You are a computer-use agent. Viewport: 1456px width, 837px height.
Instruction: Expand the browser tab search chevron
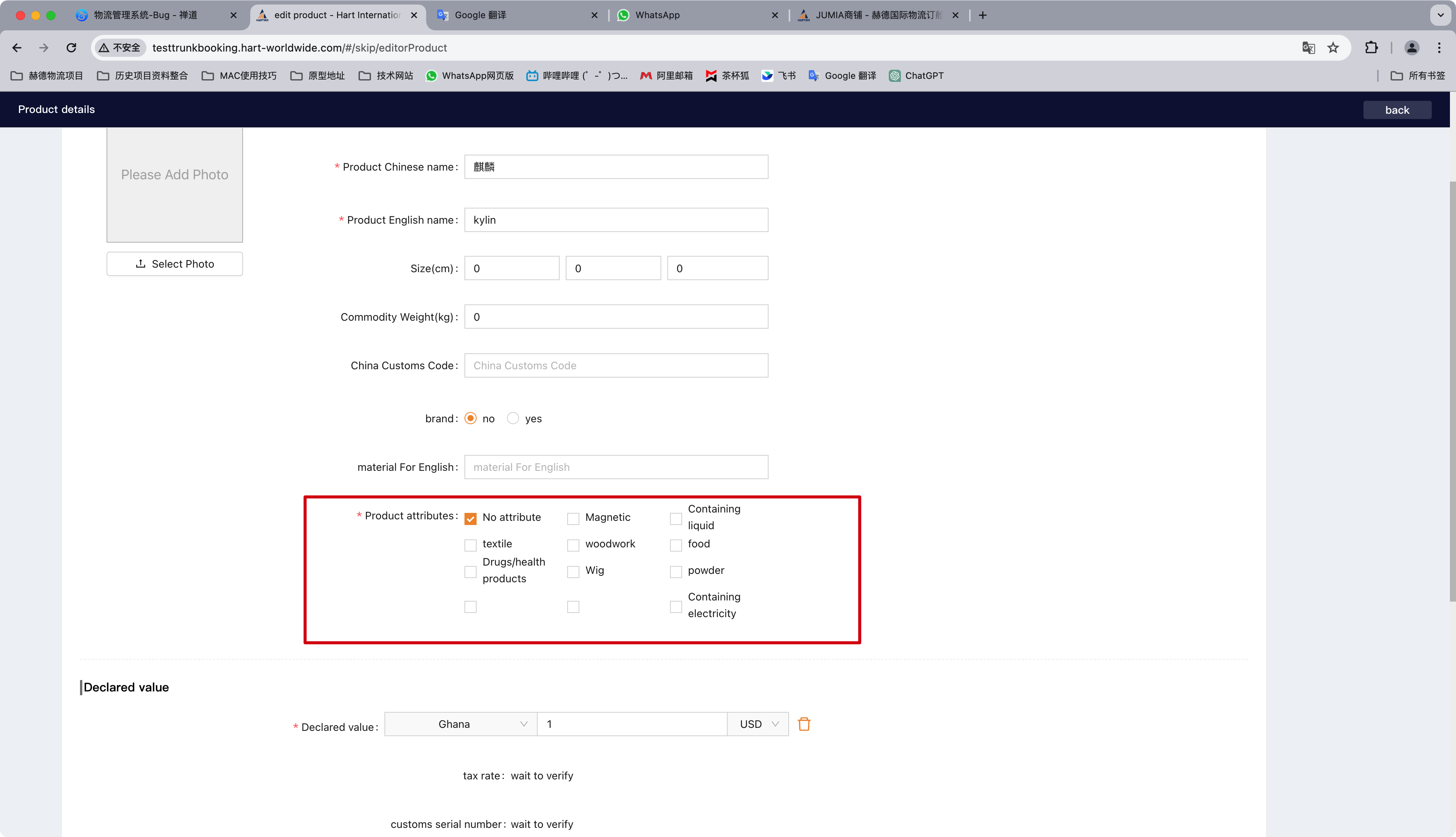point(1440,15)
